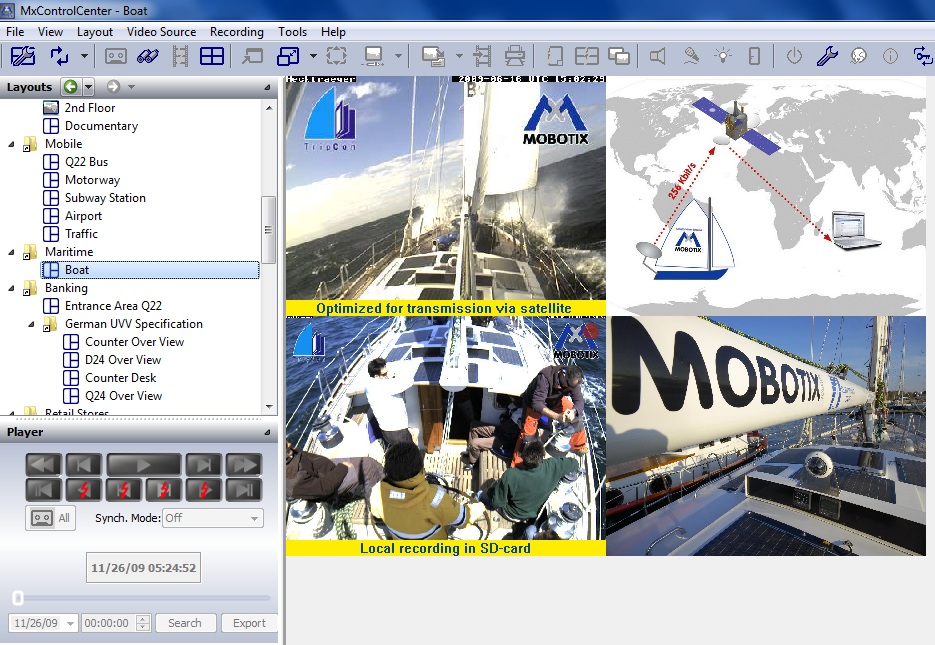This screenshot has width=935, height=645.
Task: Go back with green Layouts arrow
Action: point(70,87)
